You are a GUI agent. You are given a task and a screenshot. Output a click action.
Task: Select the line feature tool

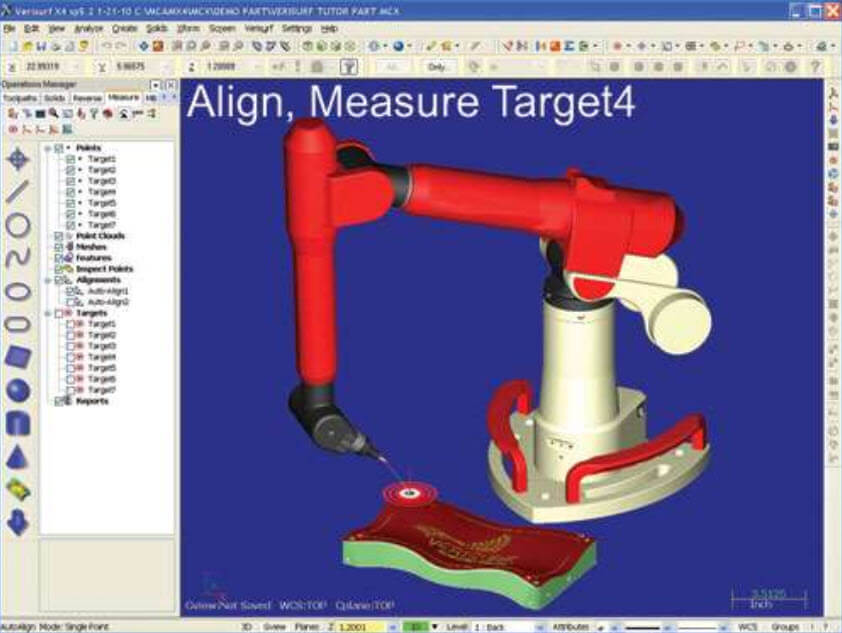coord(18,192)
